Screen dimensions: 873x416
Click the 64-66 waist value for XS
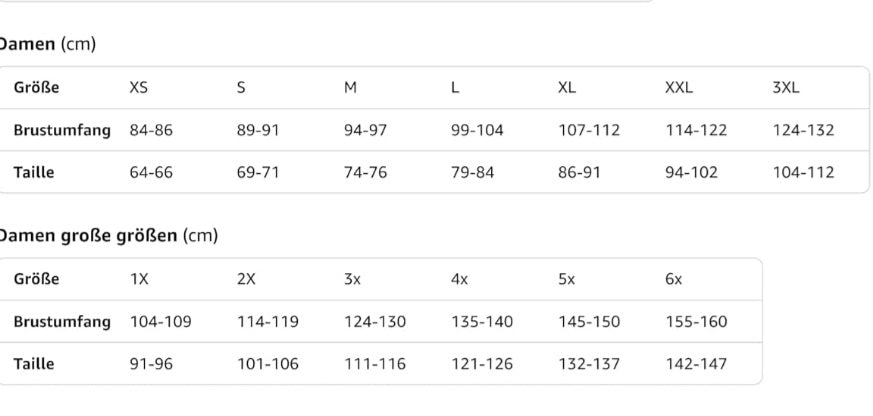pyautogui.click(x=151, y=172)
